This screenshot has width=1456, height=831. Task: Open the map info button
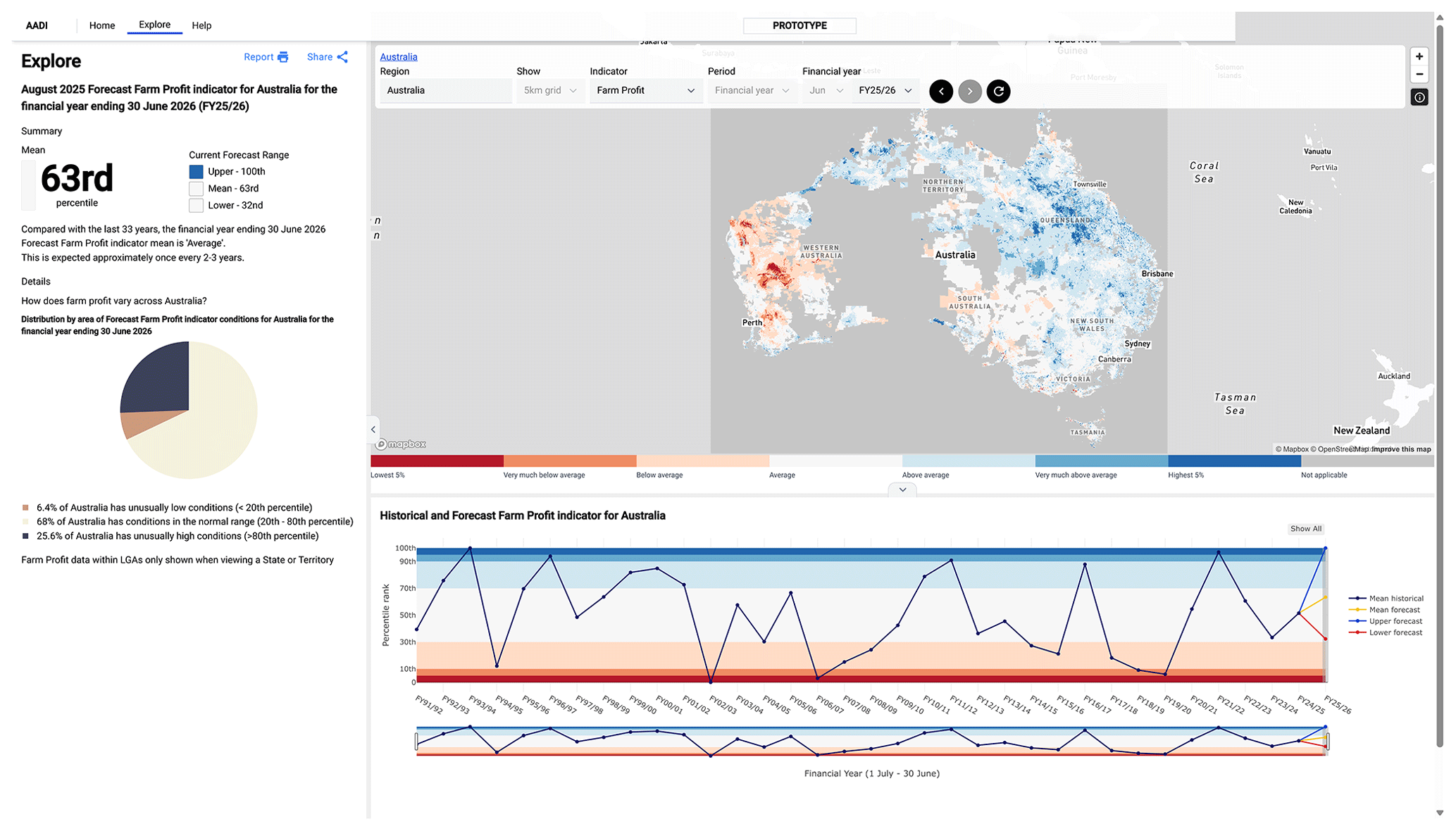point(1419,97)
